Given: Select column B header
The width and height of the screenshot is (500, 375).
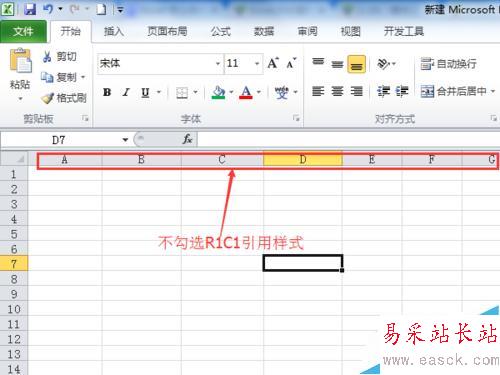Looking at the screenshot, I should point(141,159).
